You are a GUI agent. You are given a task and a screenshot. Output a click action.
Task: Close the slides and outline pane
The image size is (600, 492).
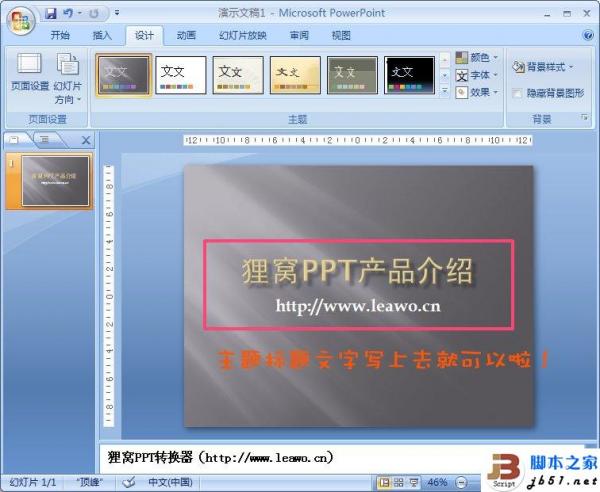click(x=86, y=140)
